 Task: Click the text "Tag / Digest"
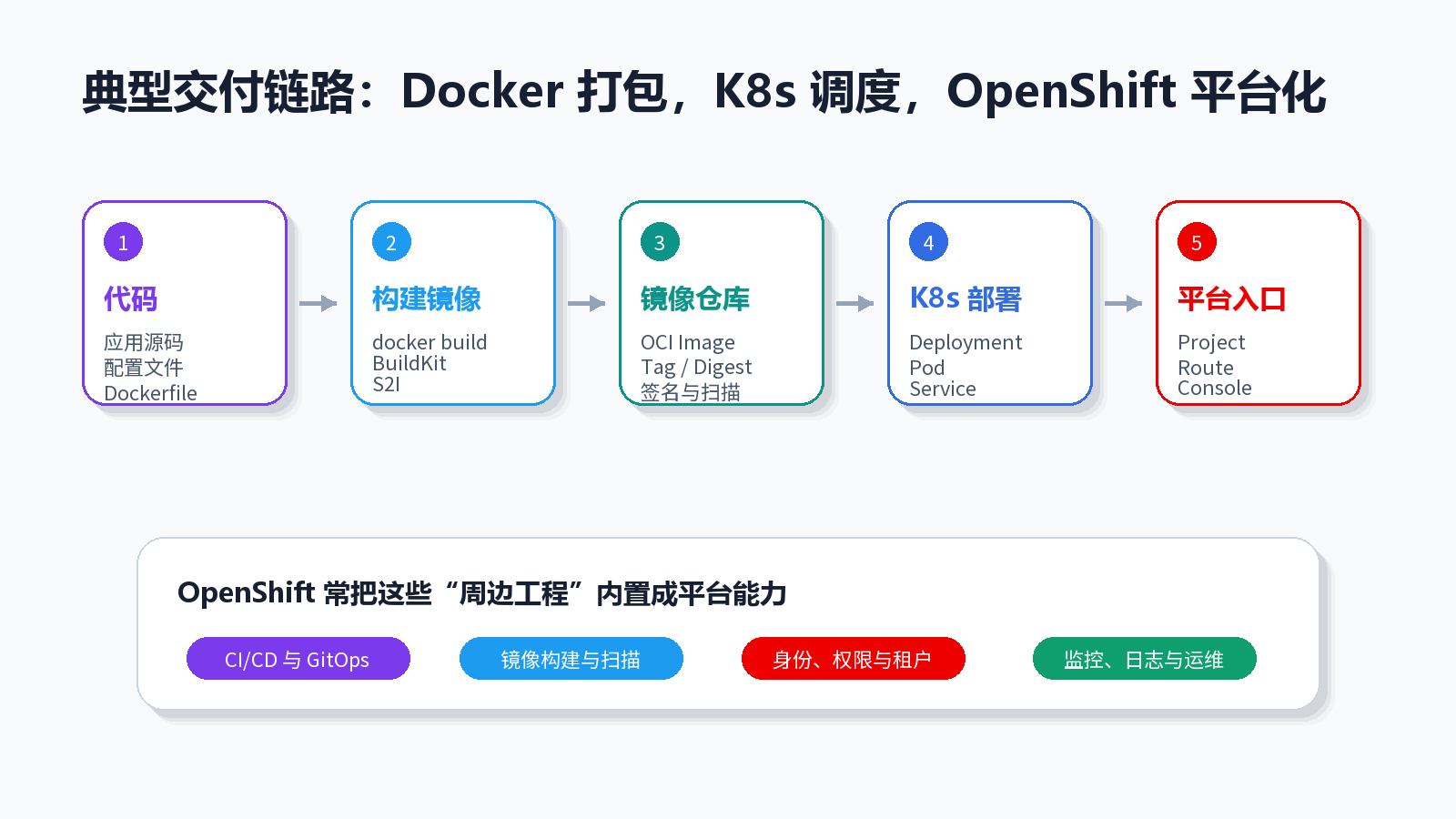[x=696, y=368]
